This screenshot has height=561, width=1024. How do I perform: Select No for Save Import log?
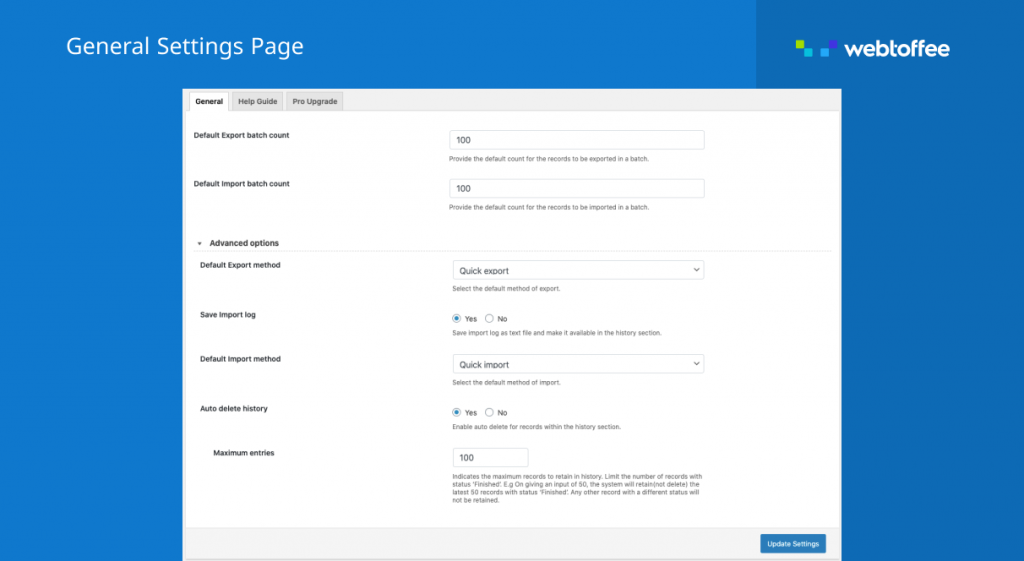[x=489, y=318]
